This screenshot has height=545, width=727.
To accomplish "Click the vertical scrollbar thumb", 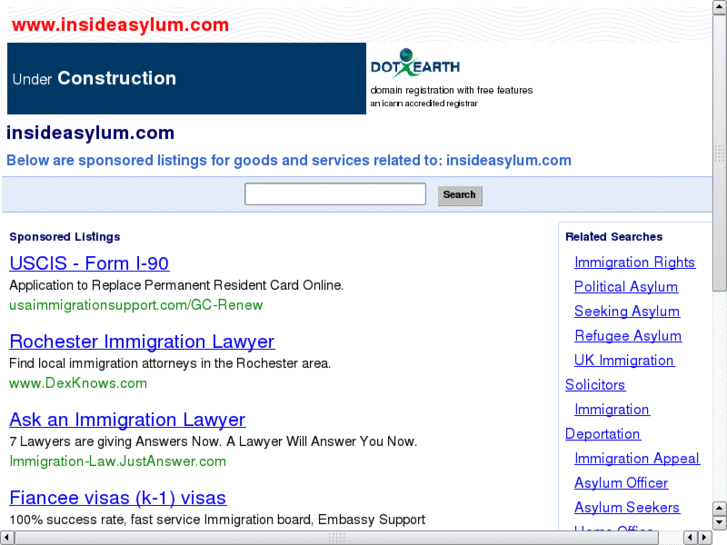I will (x=720, y=153).
